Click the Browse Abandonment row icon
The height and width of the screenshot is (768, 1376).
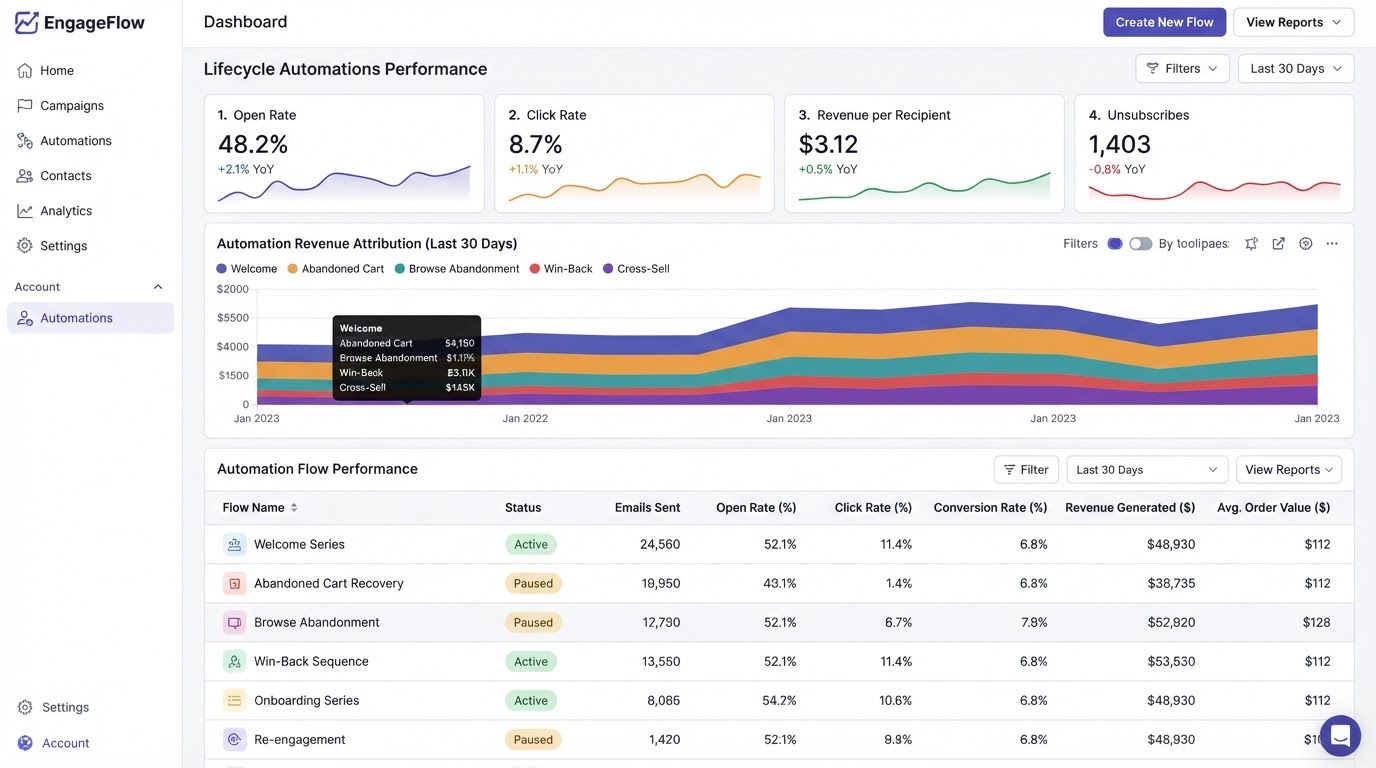[x=234, y=623]
